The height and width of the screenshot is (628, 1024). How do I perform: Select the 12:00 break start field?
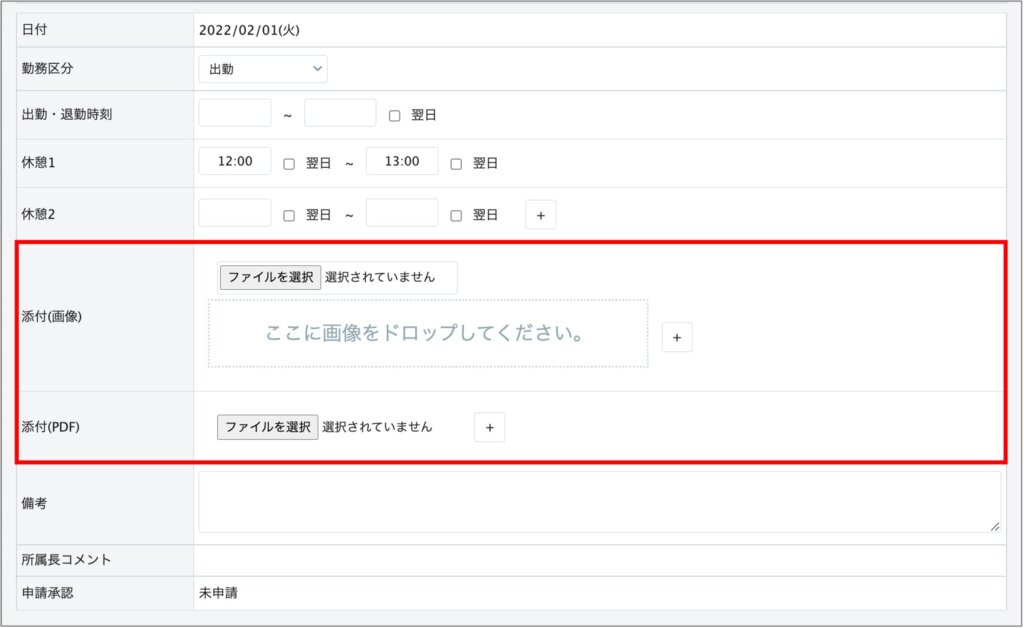(235, 162)
